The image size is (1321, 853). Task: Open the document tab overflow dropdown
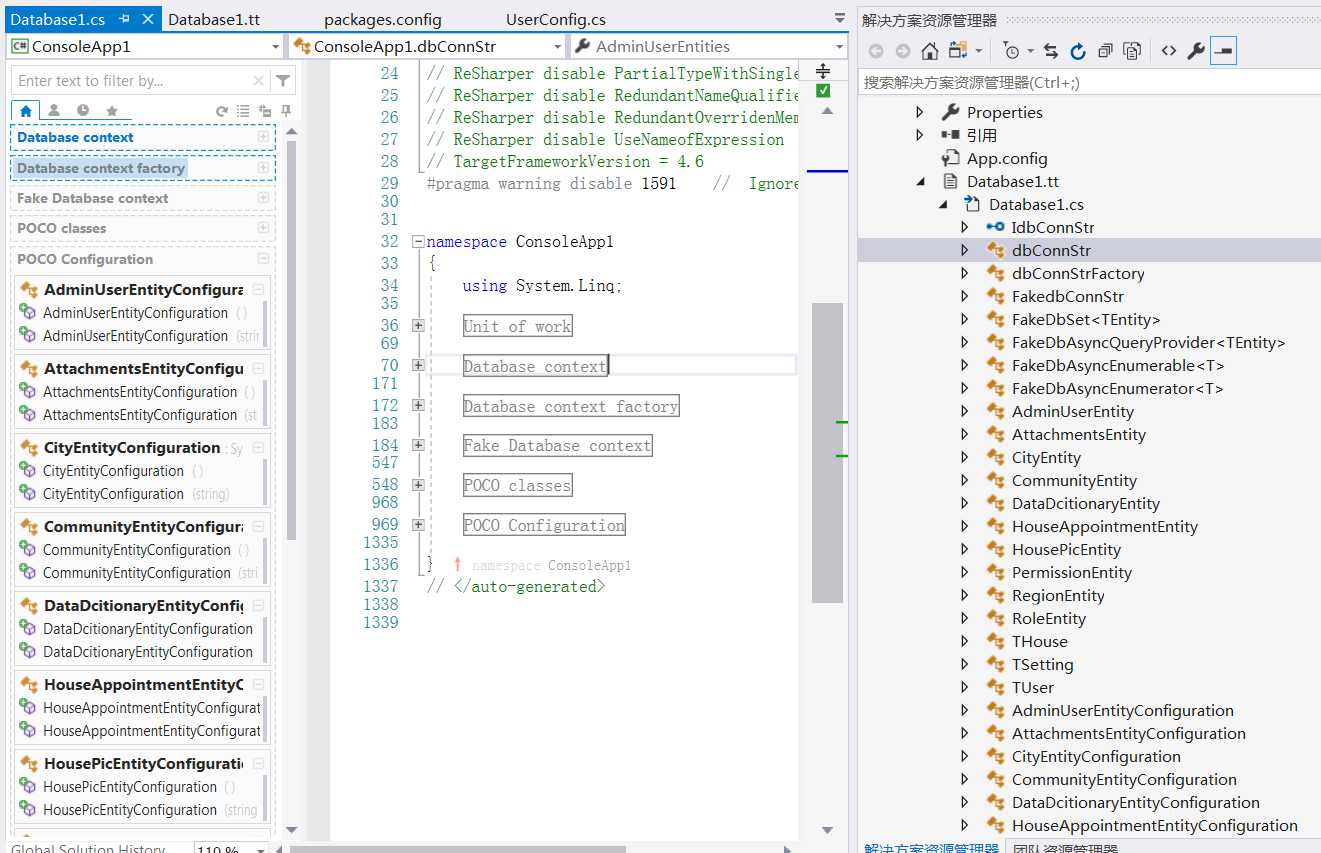(839, 18)
